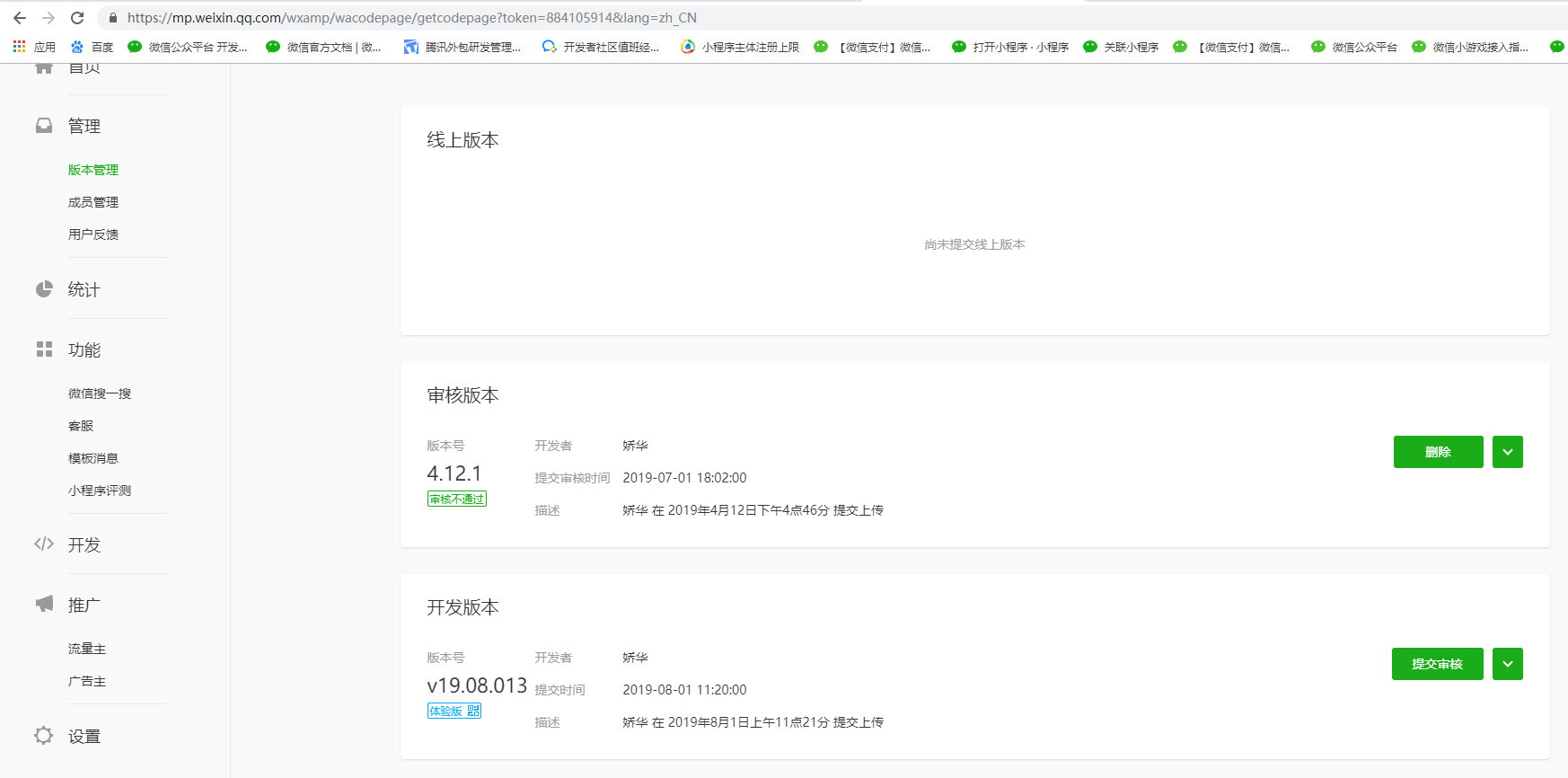Click the 审核版本 section heading
Viewport: 1568px width, 778px height.
coord(462,395)
